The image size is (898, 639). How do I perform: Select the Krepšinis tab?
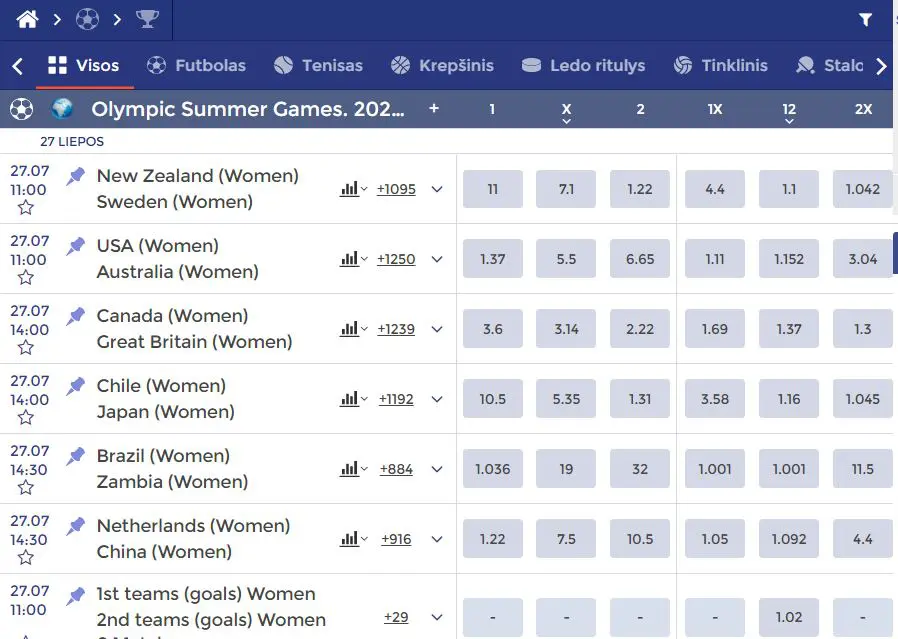pyautogui.click(x=442, y=66)
